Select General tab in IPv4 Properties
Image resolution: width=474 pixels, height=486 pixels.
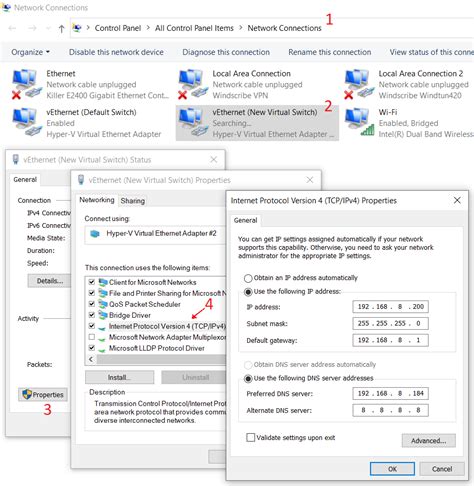point(246,220)
